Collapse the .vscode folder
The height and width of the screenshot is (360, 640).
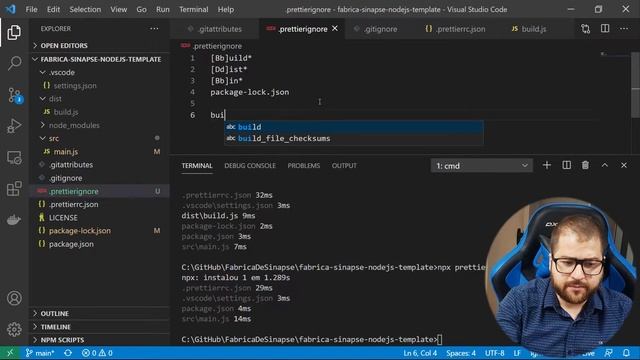pyautogui.click(x=62, y=72)
